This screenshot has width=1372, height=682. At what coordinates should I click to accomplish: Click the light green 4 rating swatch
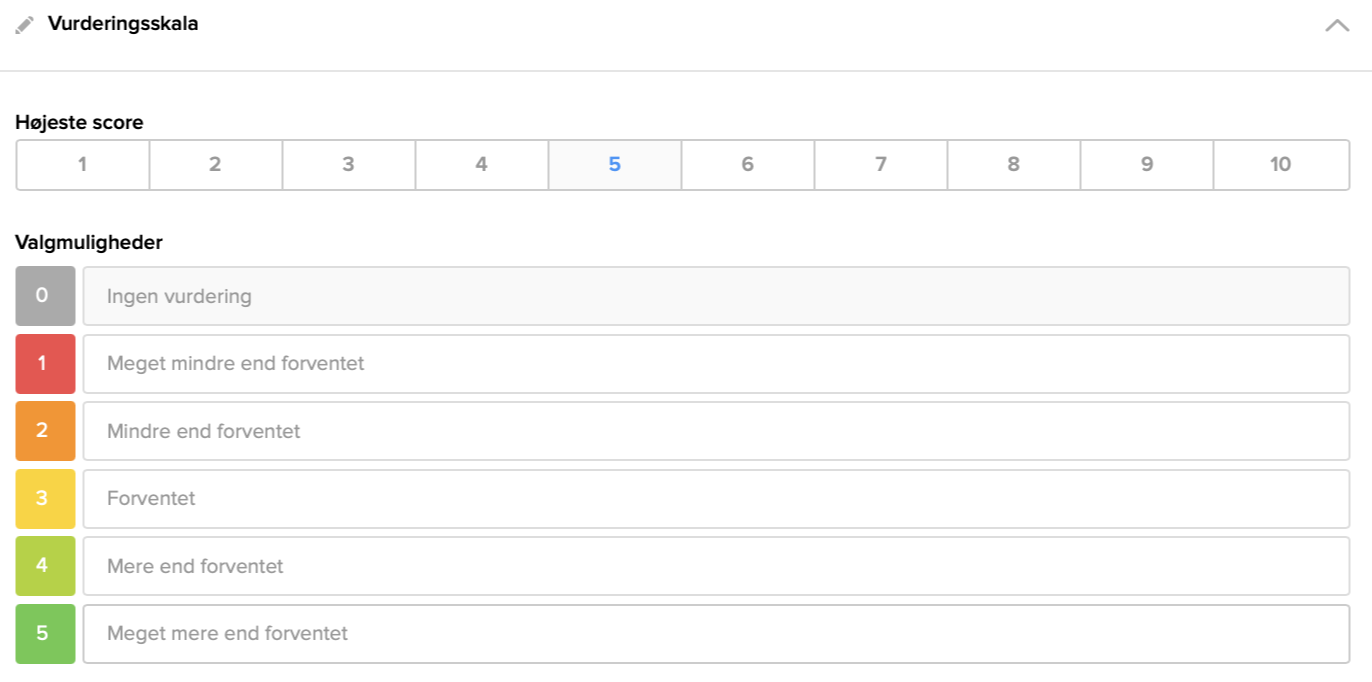(x=45, y=566)
